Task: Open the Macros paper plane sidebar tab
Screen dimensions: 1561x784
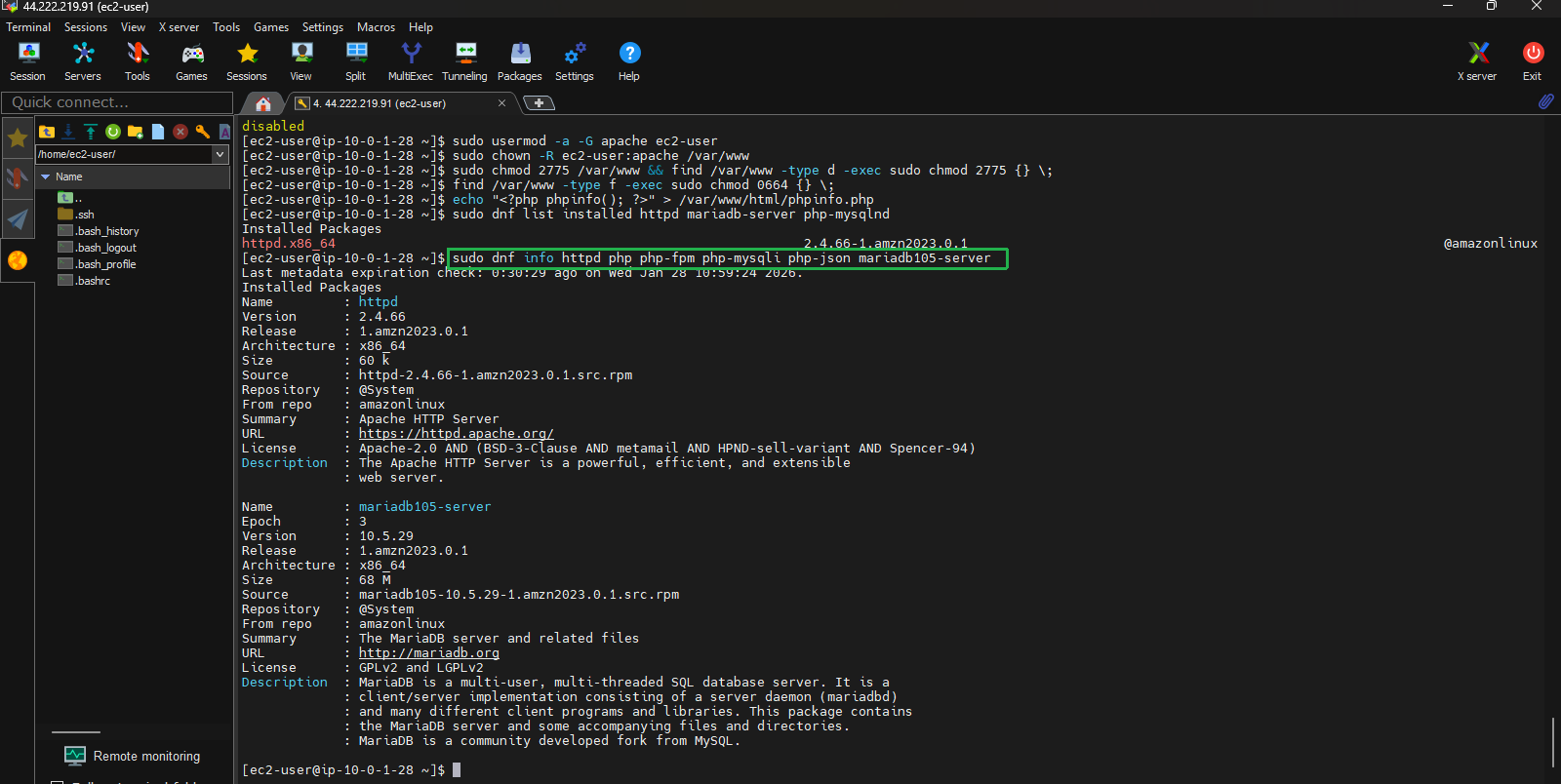Action: click(18, 219)
